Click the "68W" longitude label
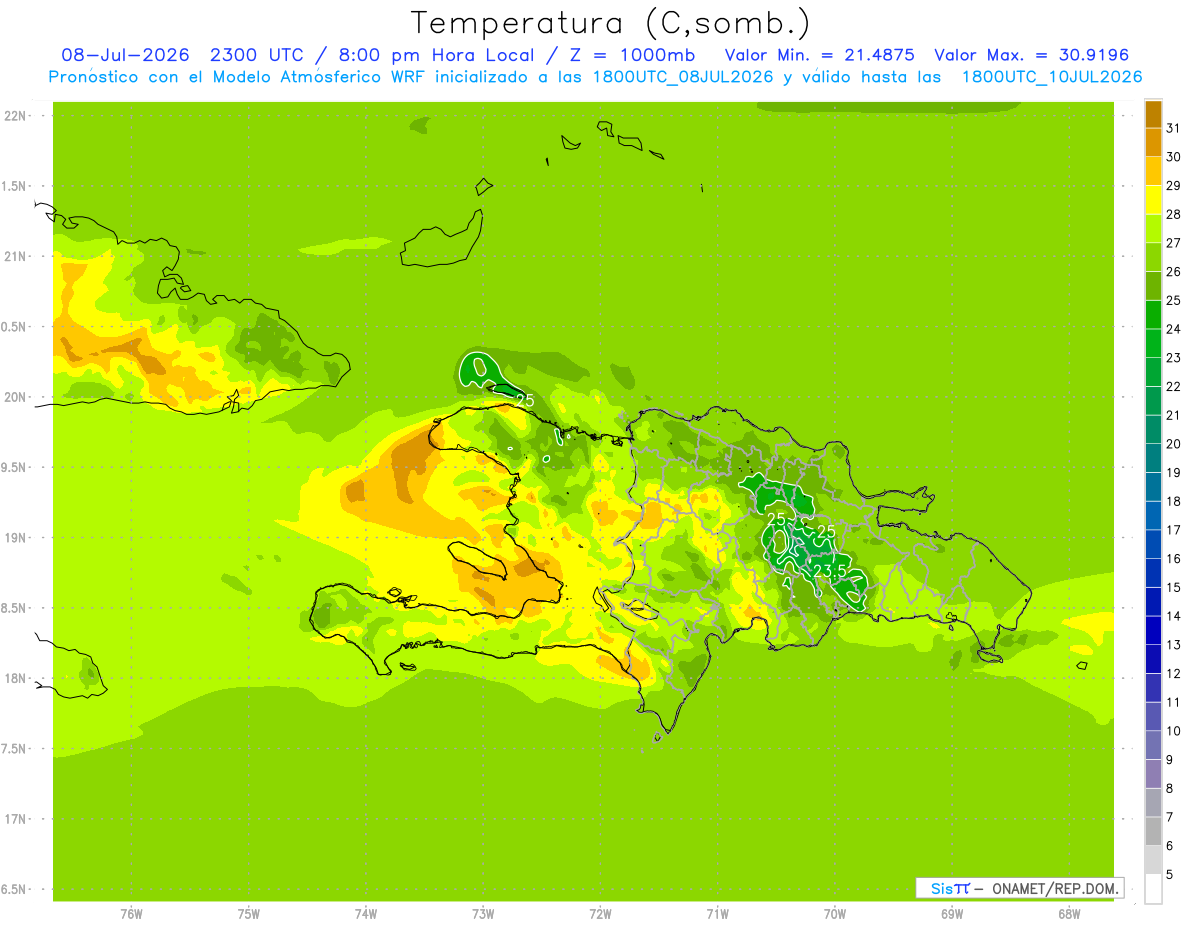Screen dimensions: 1200x927 (x=1069, y=913)
